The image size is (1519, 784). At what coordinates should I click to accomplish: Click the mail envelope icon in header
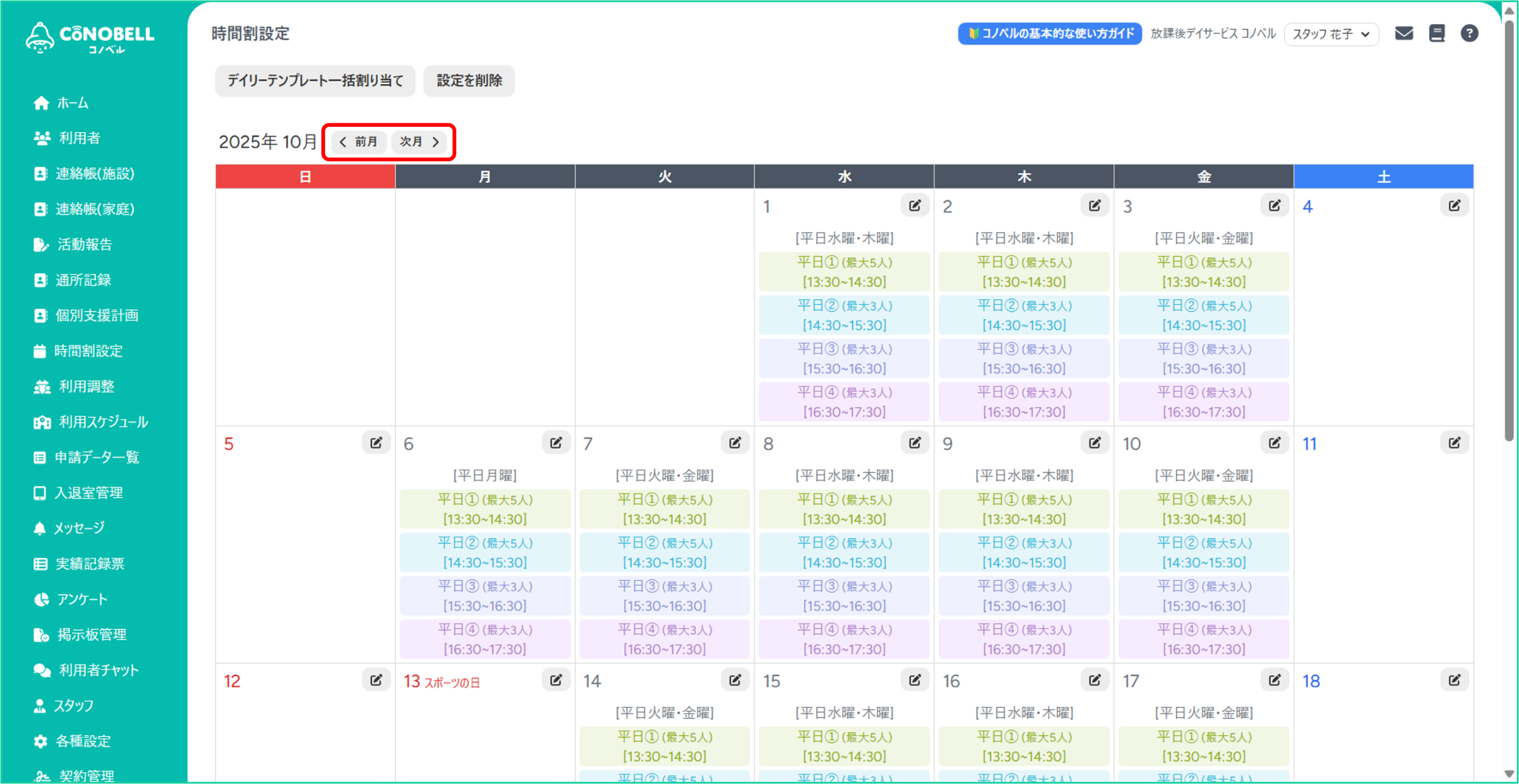coord(1403,33)
